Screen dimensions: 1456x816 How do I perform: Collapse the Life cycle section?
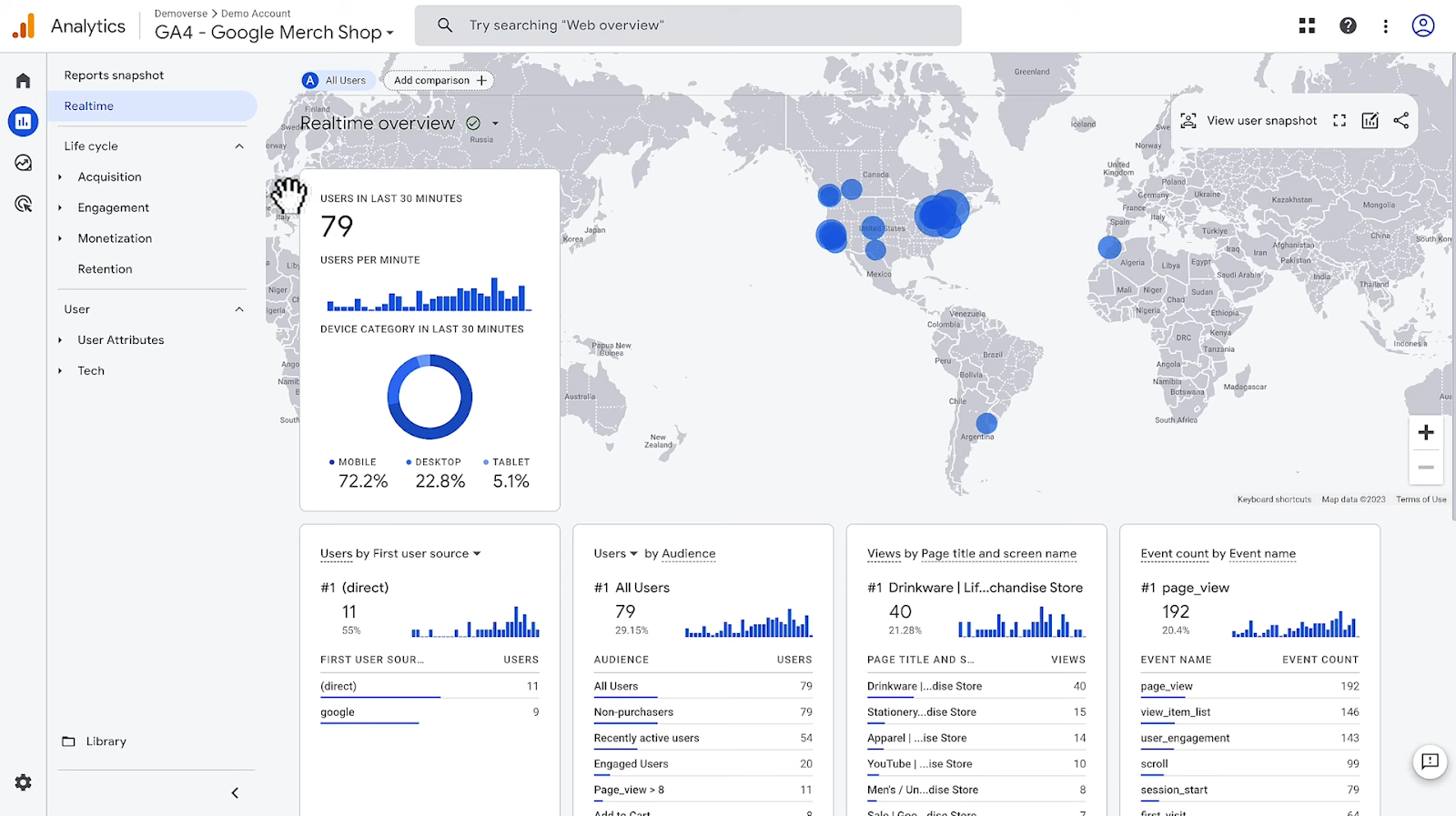pyautogui.click(x=239, y=146)
